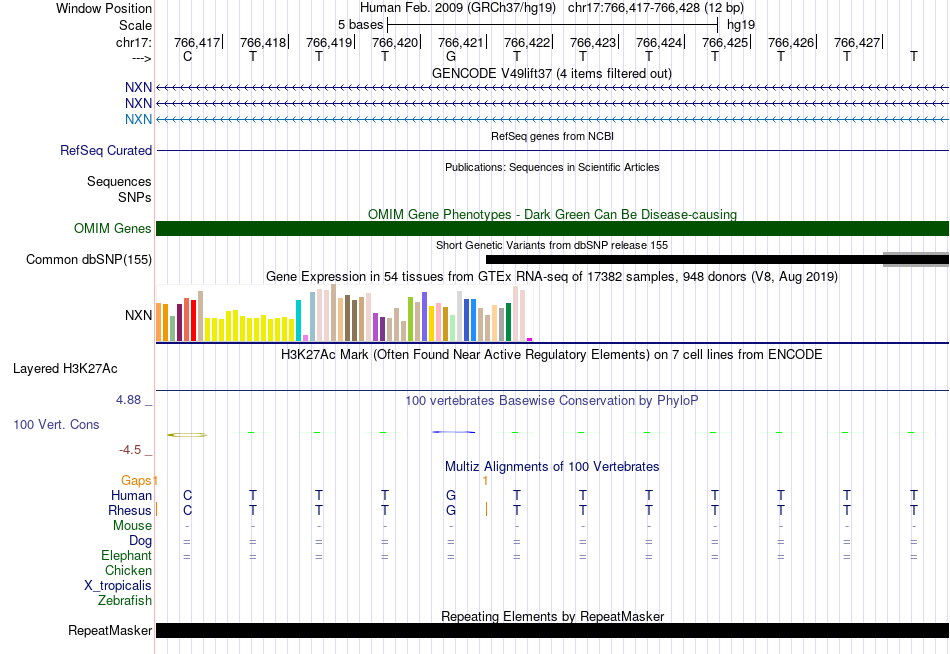Click Multiz Alignments of 100 Vertebrates title
This screenshot has width=950, height=654.
tap(552, 467)
